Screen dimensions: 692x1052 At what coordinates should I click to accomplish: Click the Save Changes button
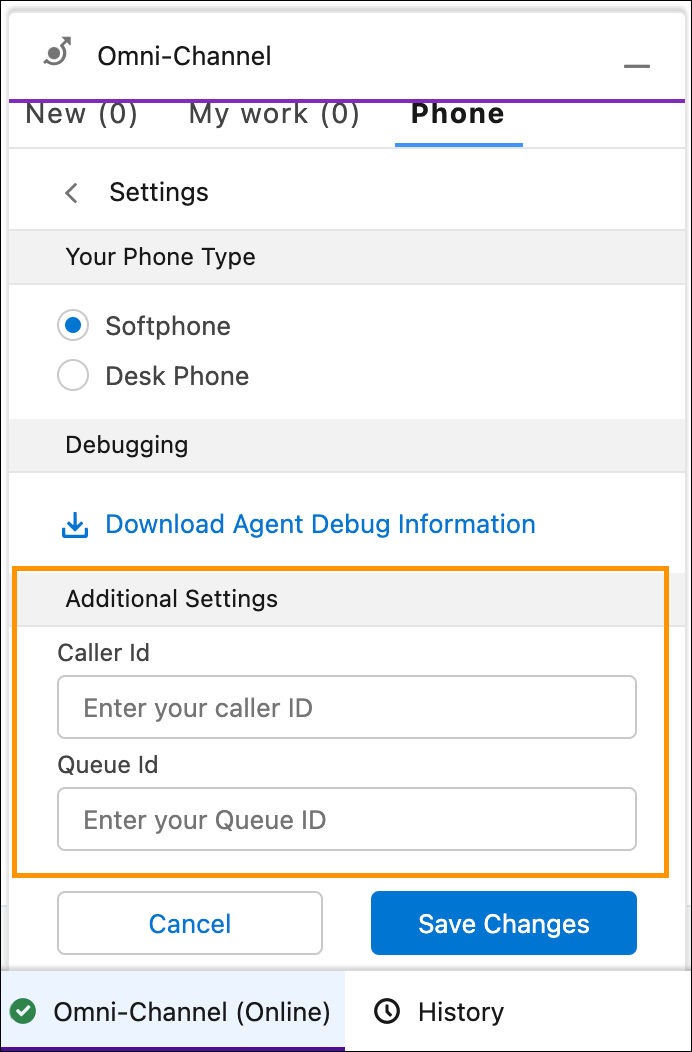coord(504,923)
